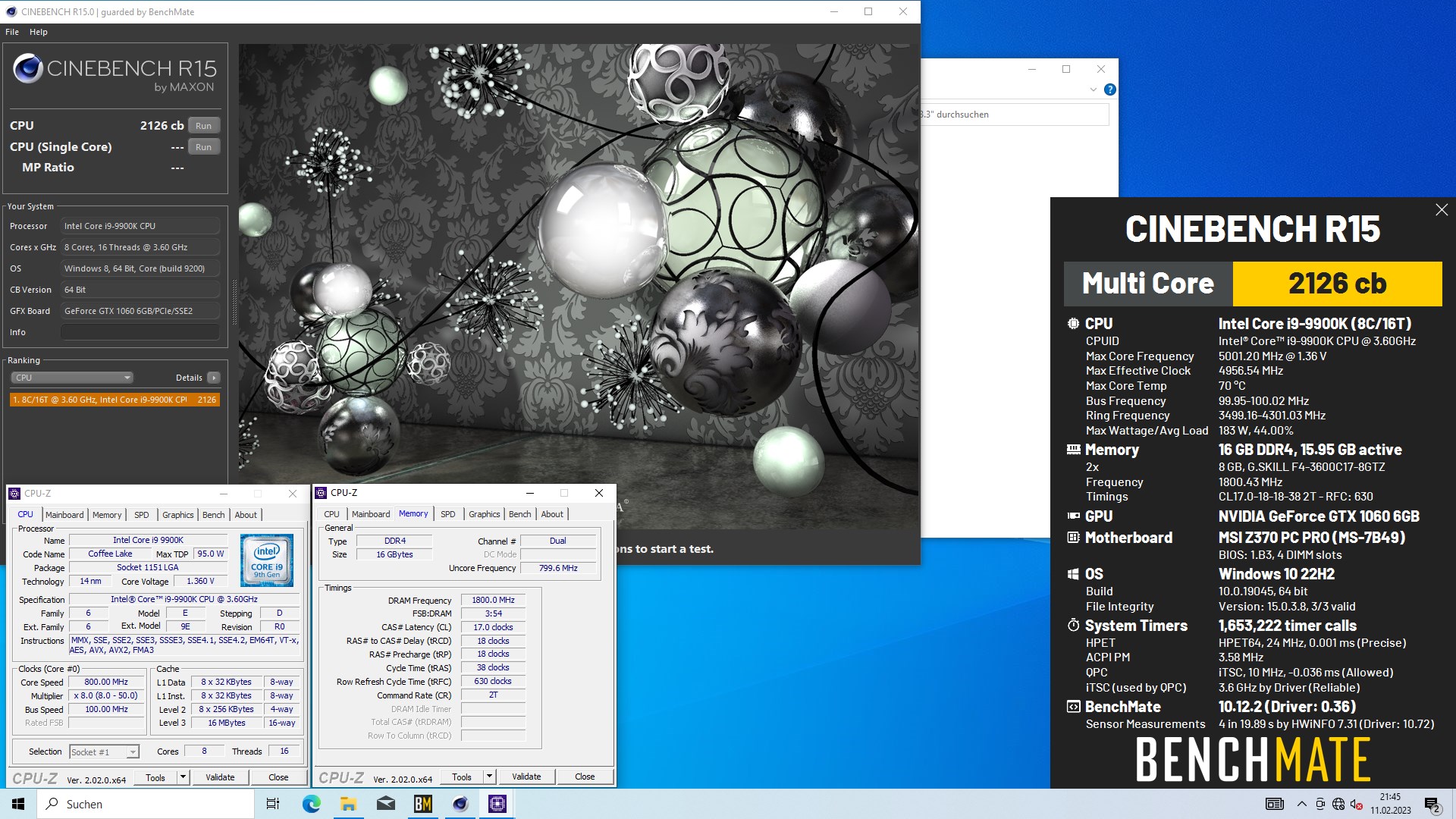
Task: Click the Memory section icon in BenchMate
Action: coord(1073,450)
